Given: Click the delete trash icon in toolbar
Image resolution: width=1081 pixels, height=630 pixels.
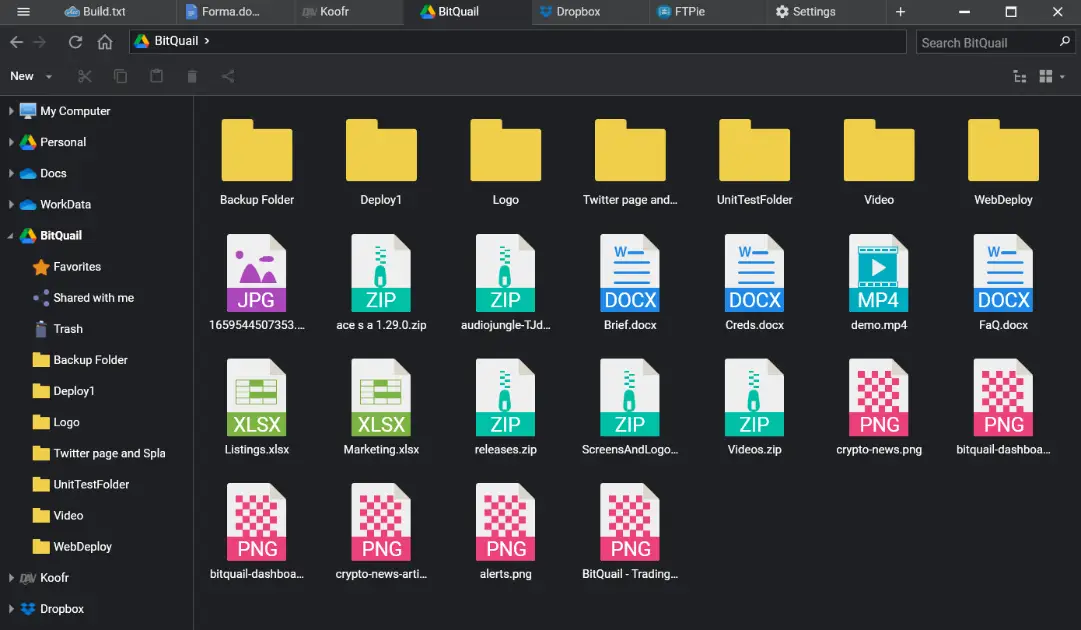Looking at the screenshot, I should (x=192, y=76).
